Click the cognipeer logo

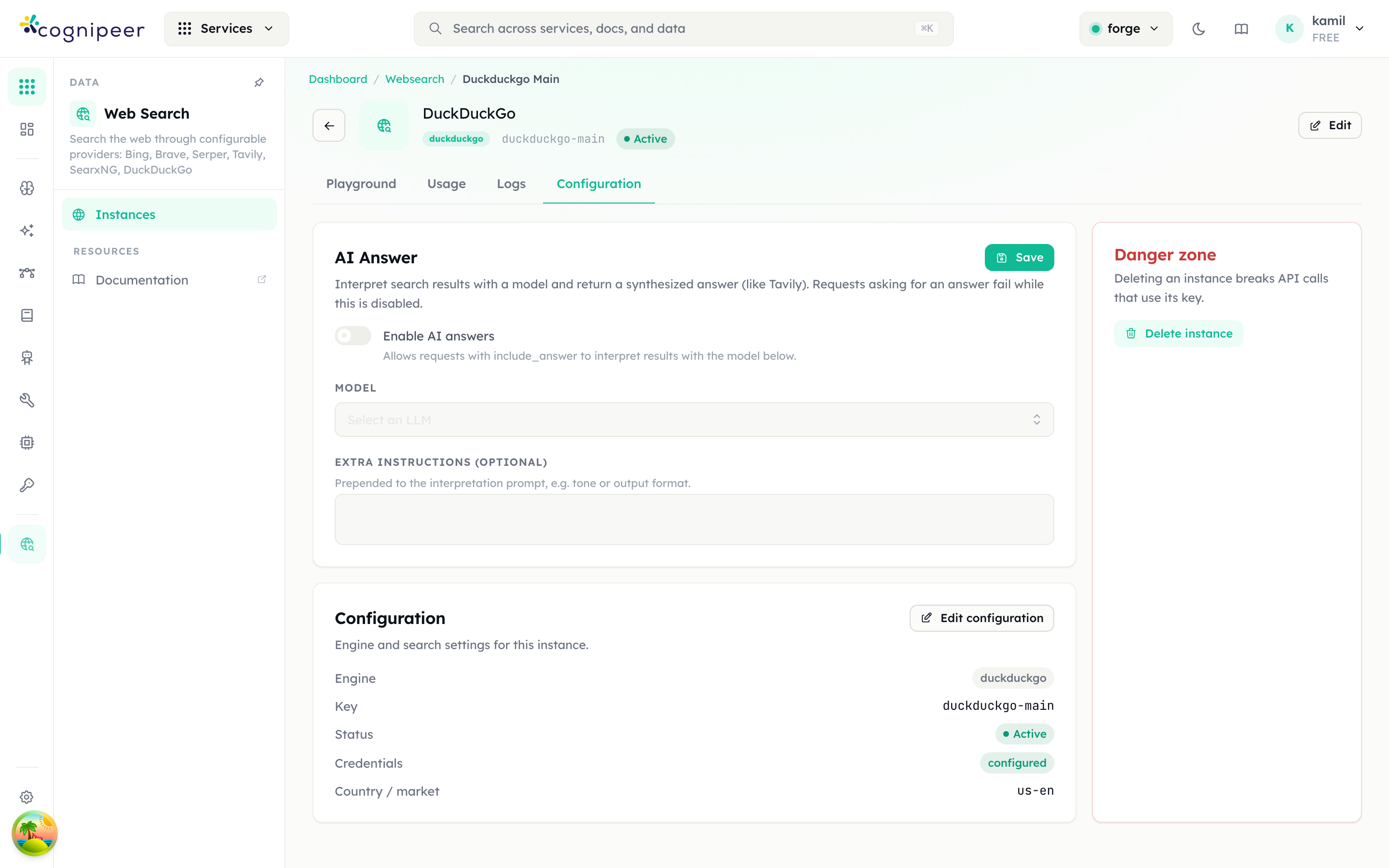(82, 29)
